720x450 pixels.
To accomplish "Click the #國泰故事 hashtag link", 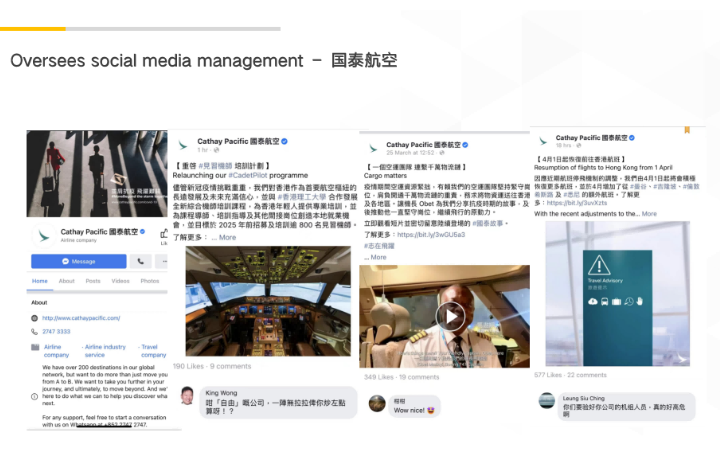I will tap(488, 224).
